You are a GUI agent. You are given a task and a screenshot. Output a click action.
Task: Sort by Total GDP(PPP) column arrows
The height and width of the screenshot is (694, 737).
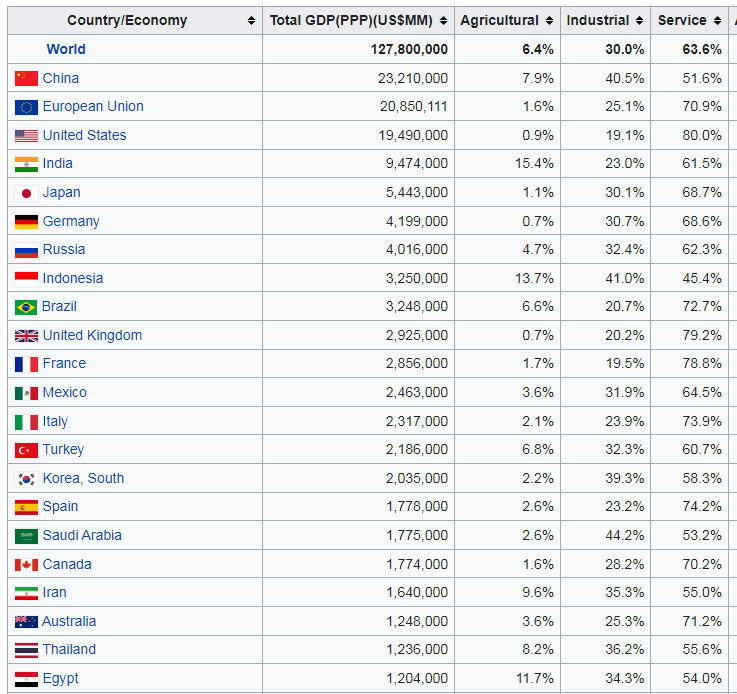[x=443, y=21]
